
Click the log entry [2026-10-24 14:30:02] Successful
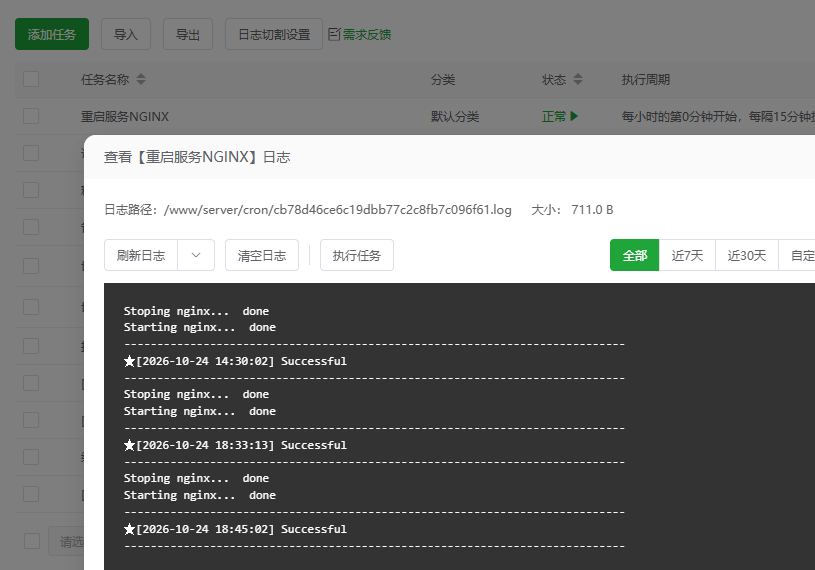tap(235, 361)
